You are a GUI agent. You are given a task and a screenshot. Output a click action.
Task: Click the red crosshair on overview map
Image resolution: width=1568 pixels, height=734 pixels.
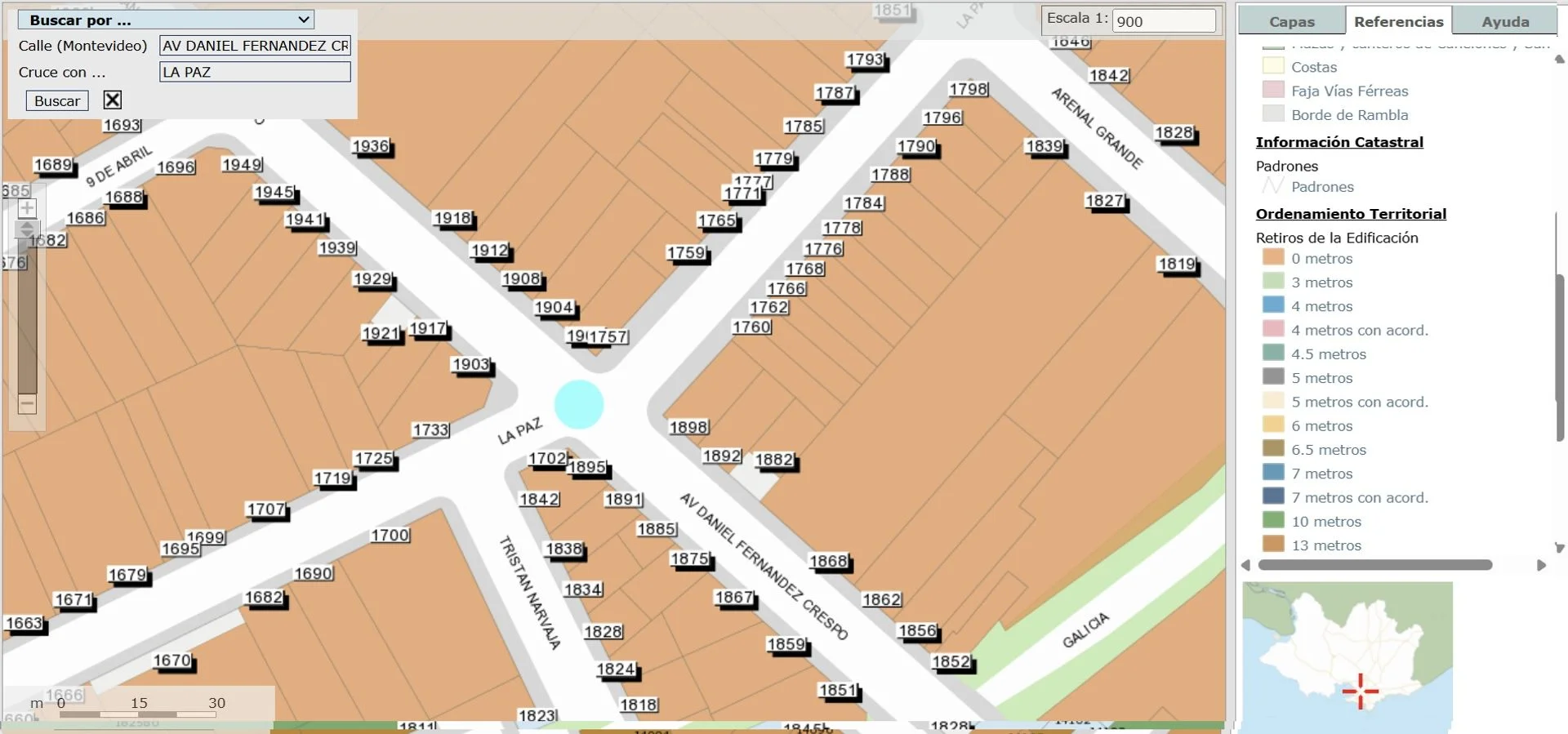(x=1360, y=691)
